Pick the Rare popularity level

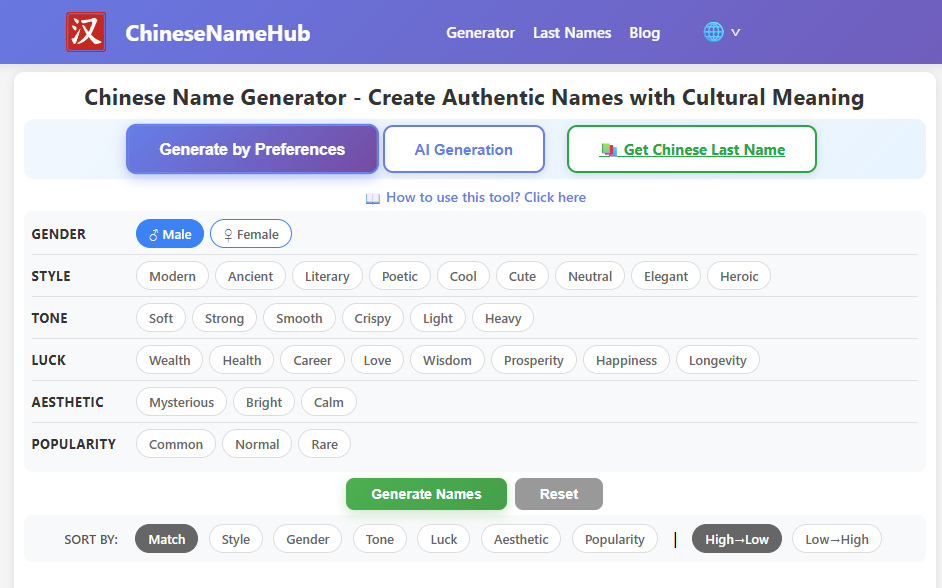pos(324,443)
